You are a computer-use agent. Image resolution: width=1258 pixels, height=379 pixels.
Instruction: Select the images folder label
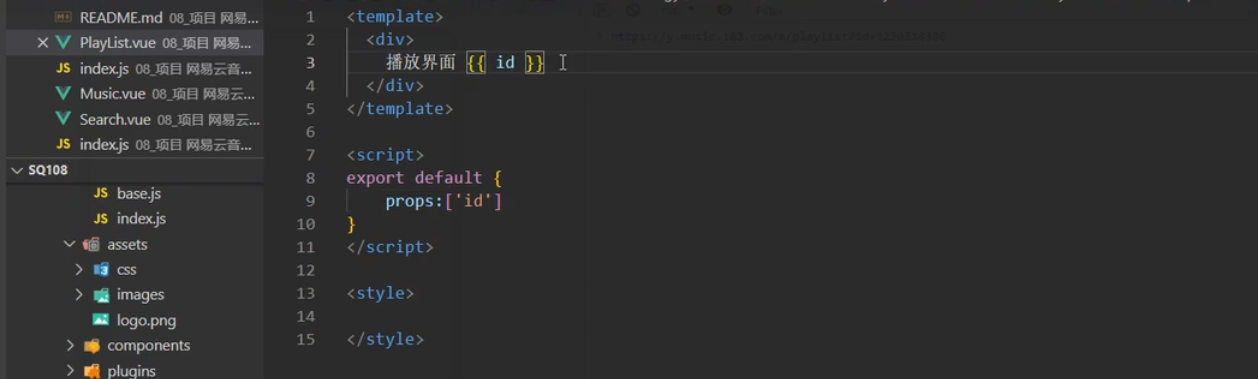pos(140,295)
